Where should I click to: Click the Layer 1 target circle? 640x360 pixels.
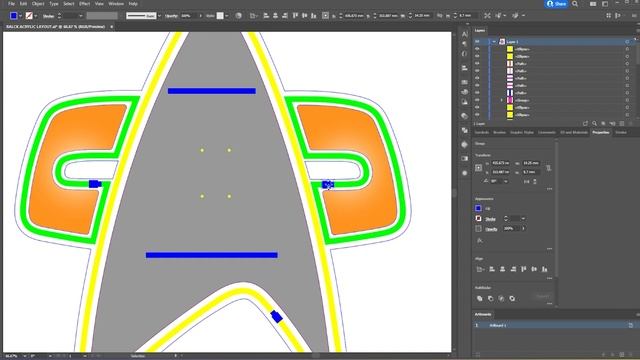(x=627, y=42)
